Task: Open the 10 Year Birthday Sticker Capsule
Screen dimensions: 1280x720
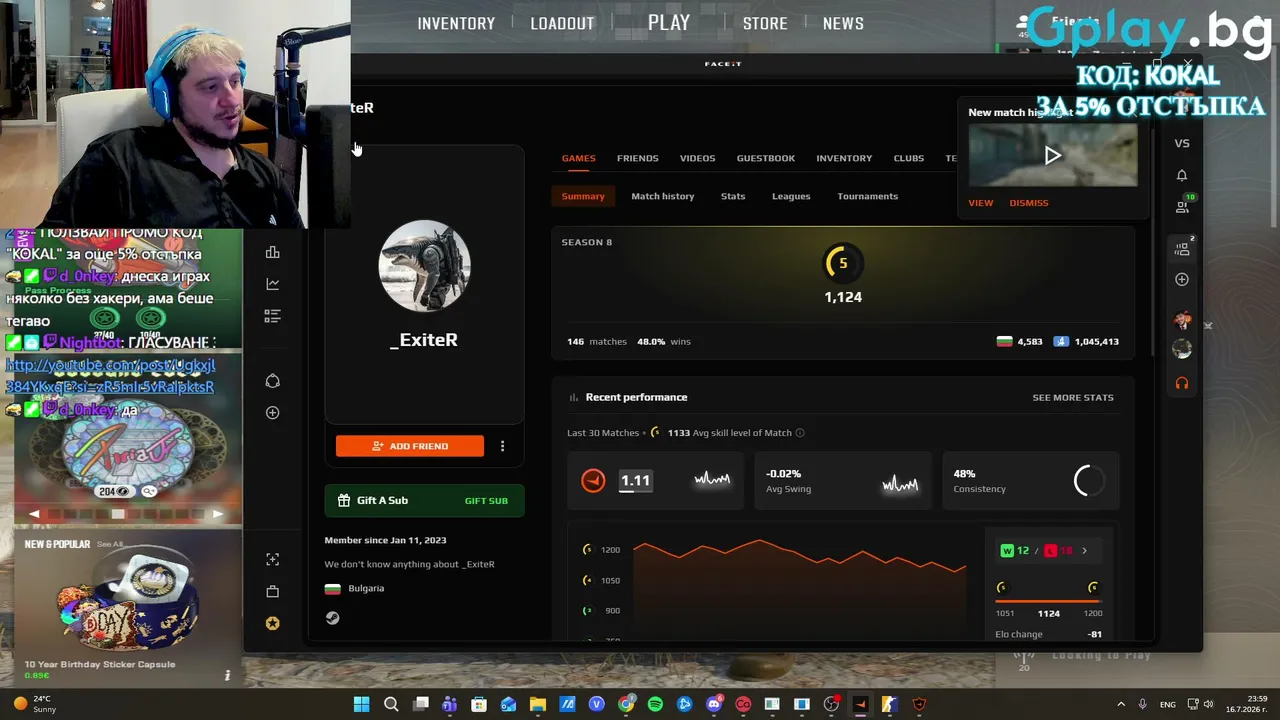Action: click(x=126, y=610)
